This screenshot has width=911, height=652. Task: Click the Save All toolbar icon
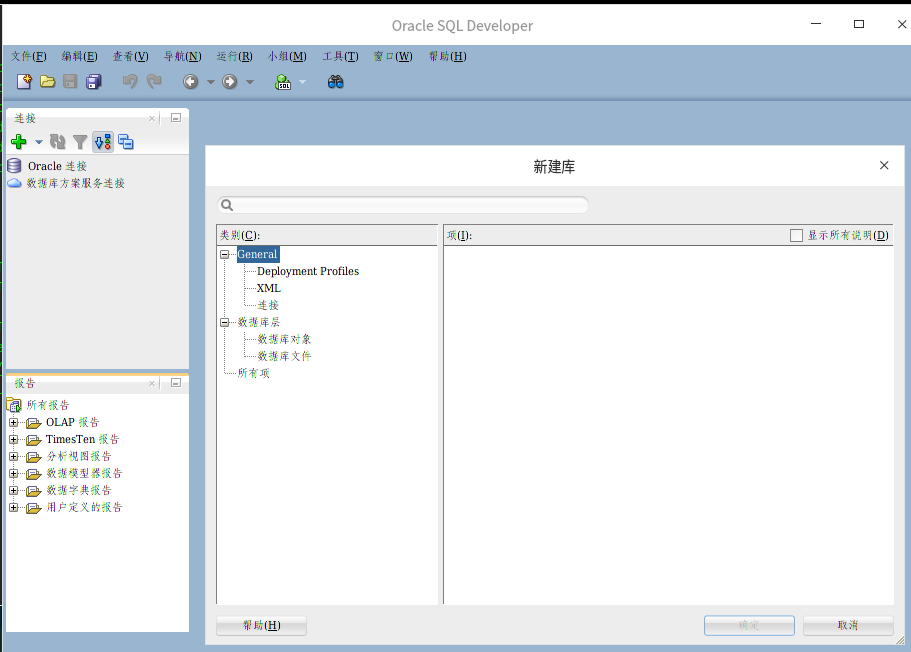point(94,82)
